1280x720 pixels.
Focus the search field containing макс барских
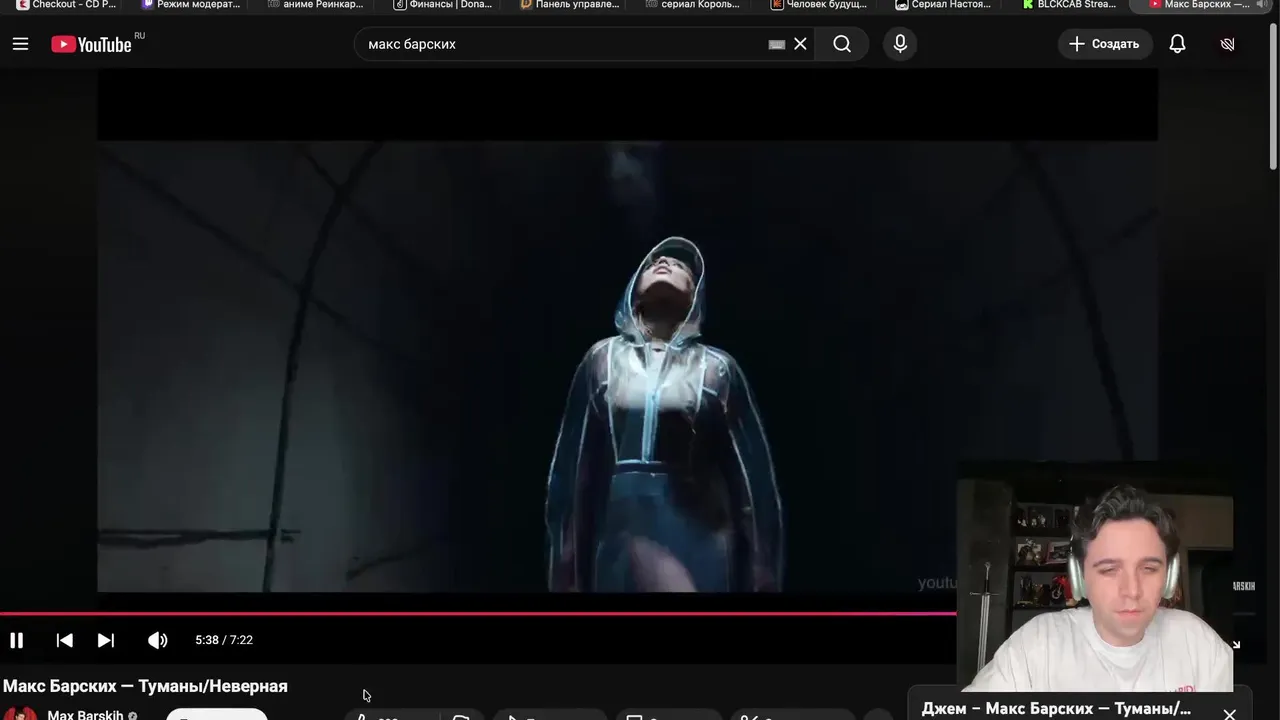[x=560, y=44]
